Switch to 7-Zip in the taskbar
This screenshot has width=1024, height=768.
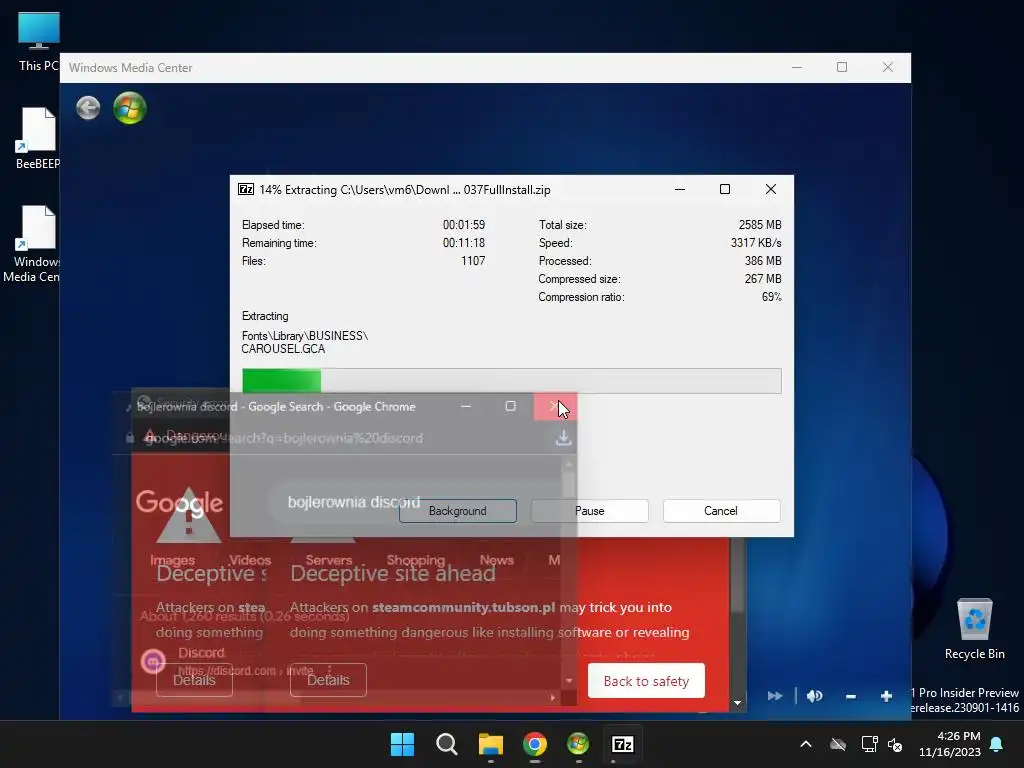[x=622, y=744]
